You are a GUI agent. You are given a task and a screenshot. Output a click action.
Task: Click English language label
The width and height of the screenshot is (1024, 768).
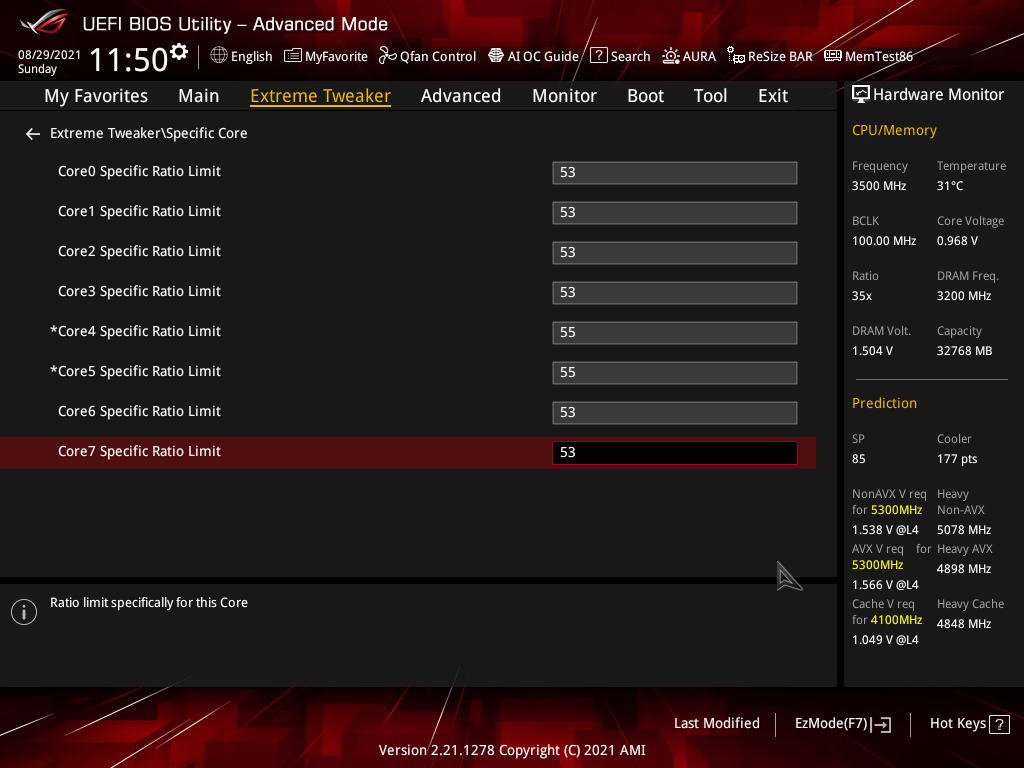click(x=251, y=57)
